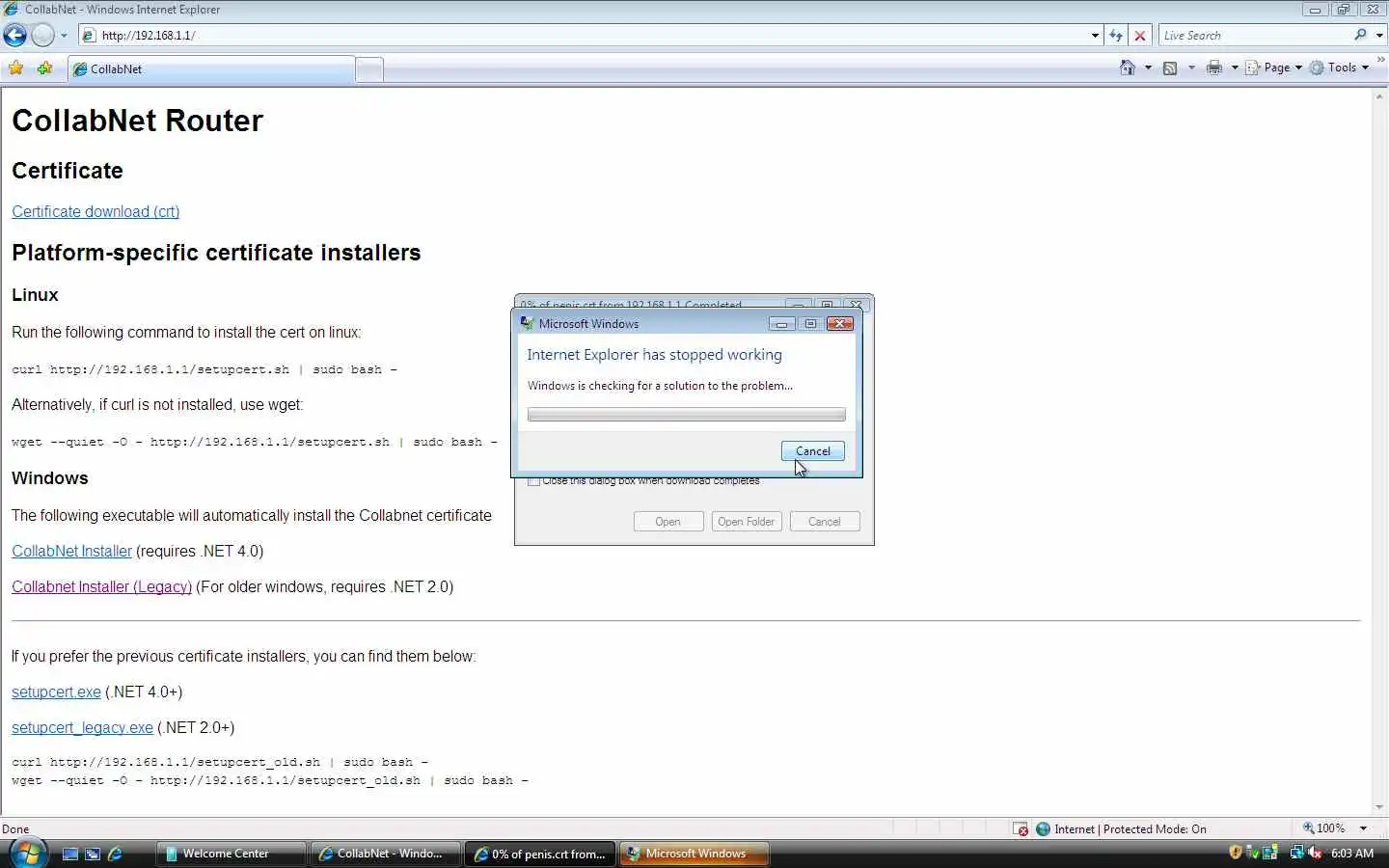
Task: Click the Add to Favorites icon
Action: pos(44,68)
